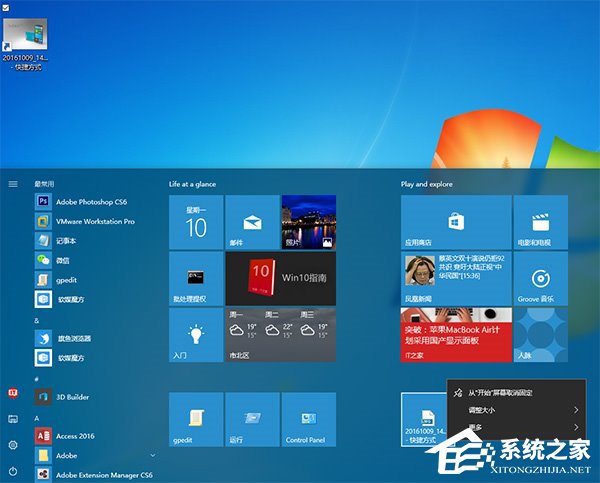Click the Mail (邮件) tile
The height and width of the screenshot is (483, 600).
[251, 221]
